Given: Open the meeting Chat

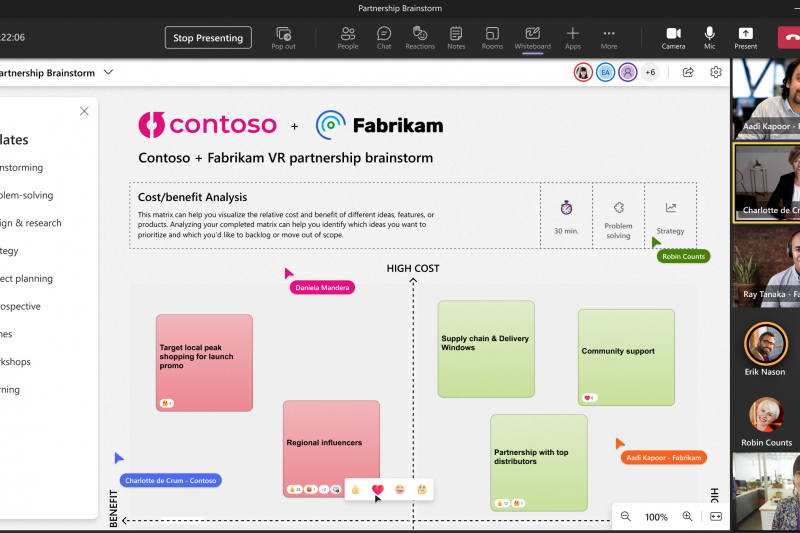Looking at the screenshot, I should click(384, 38).
